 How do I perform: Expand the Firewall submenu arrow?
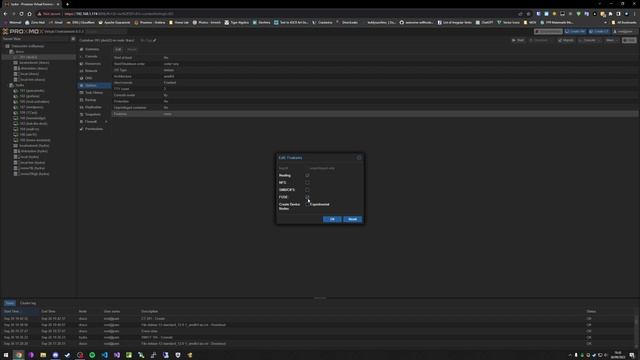click(107, 122)
